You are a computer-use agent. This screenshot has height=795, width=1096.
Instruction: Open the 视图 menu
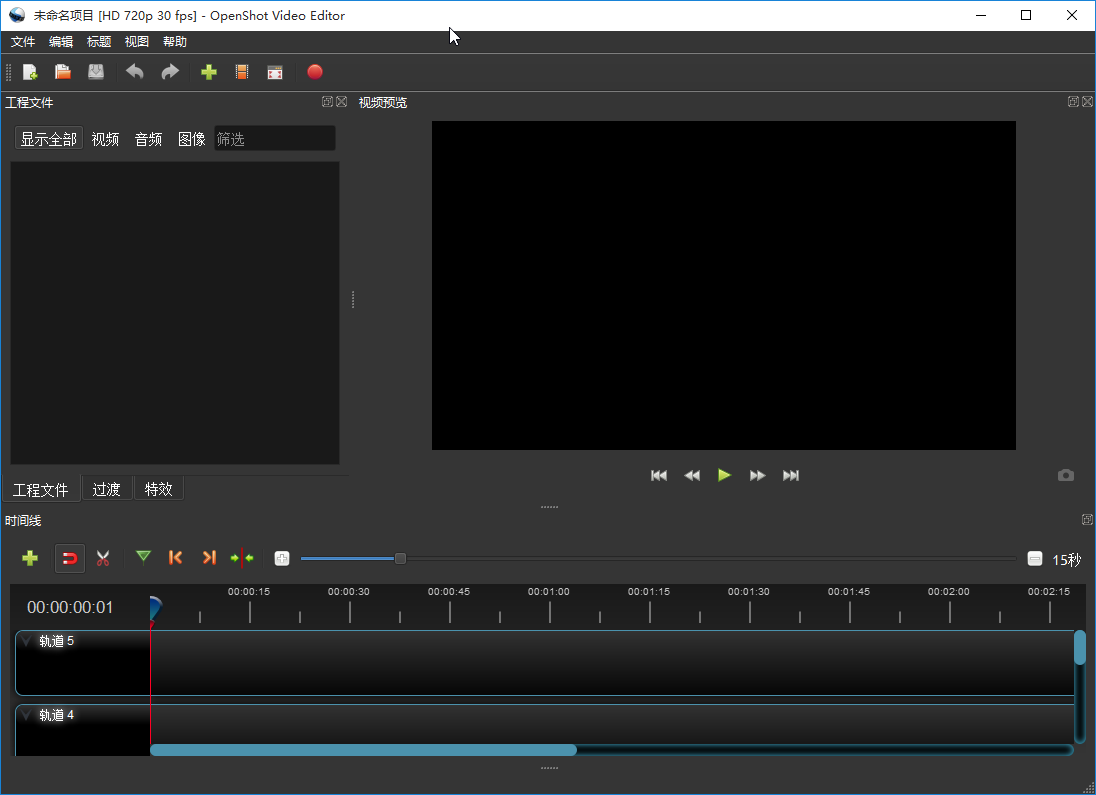tap(136, 41)
